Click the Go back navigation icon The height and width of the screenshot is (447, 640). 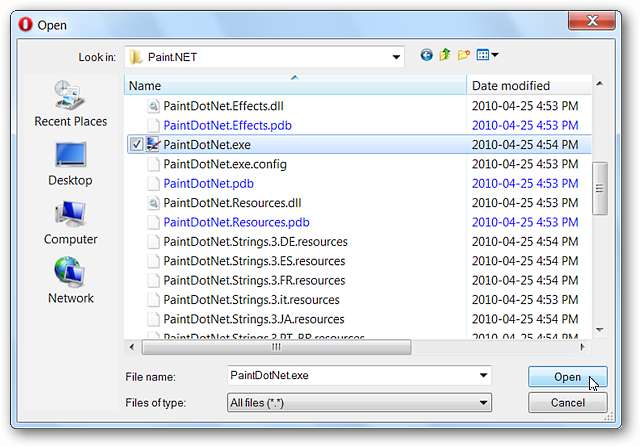pos(426,55)
